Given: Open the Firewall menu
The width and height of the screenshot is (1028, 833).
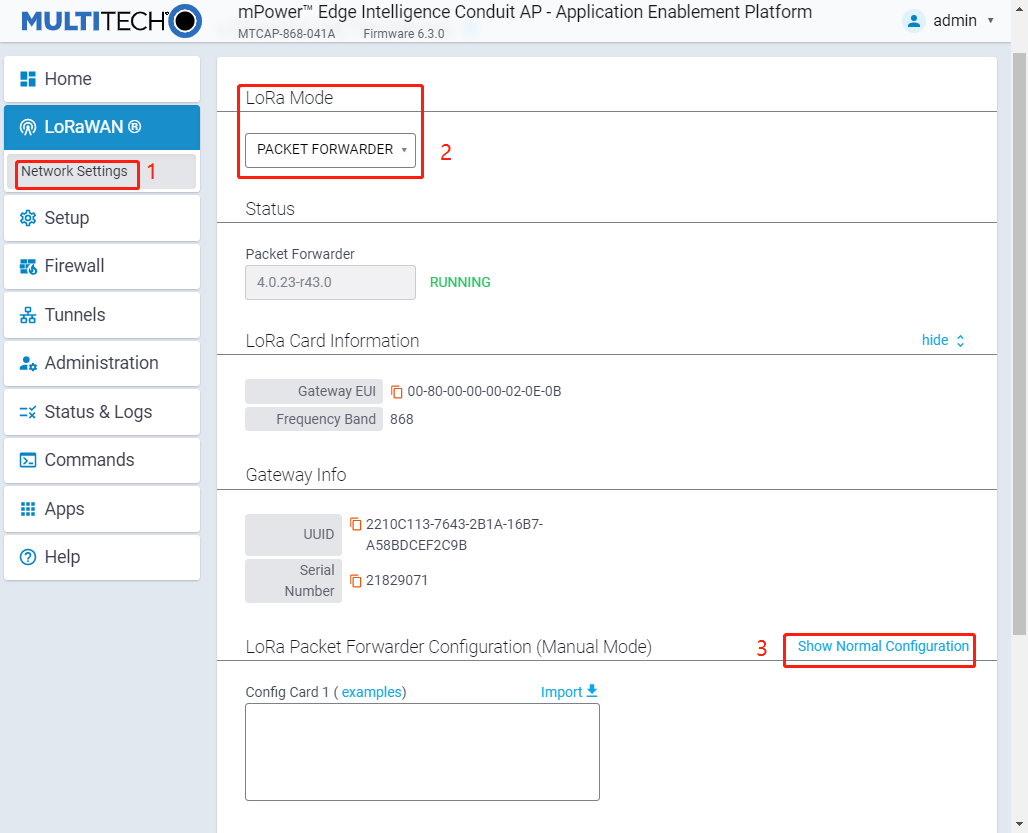Looking at the screenshot, I should click(x=102, y=266).
